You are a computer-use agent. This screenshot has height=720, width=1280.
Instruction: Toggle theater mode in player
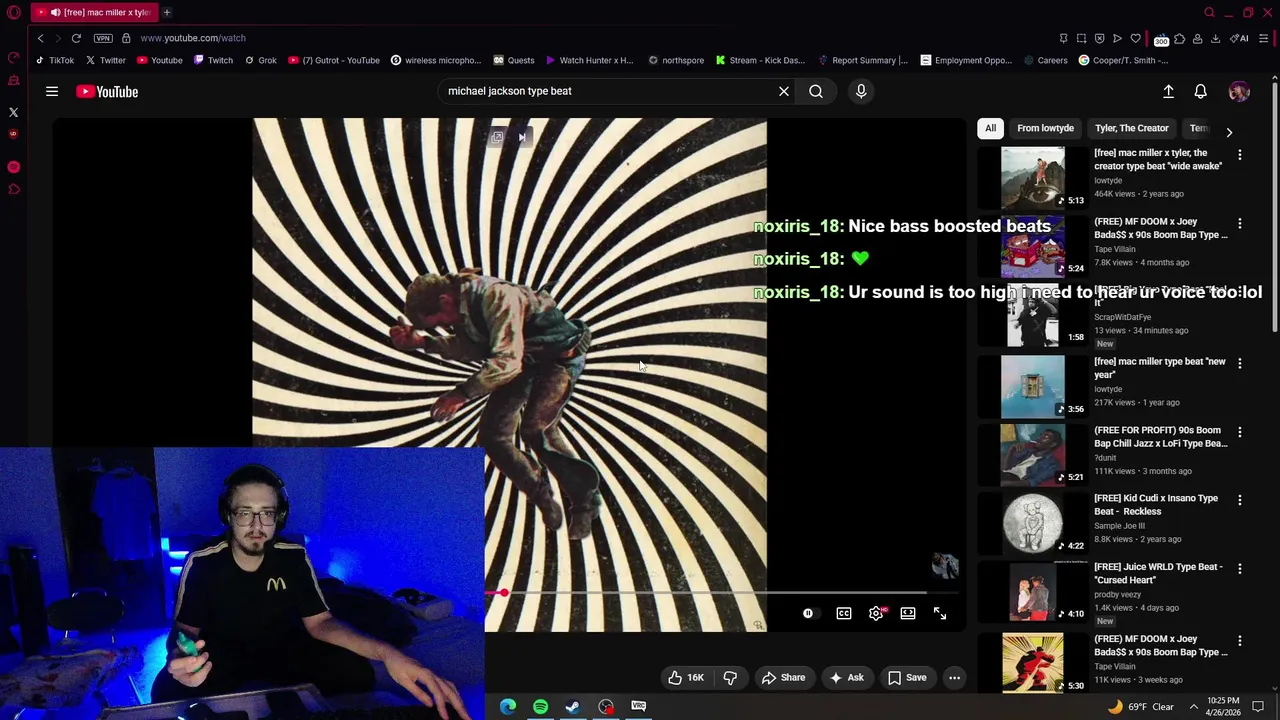pyautogui.click(x=908, y=613)
